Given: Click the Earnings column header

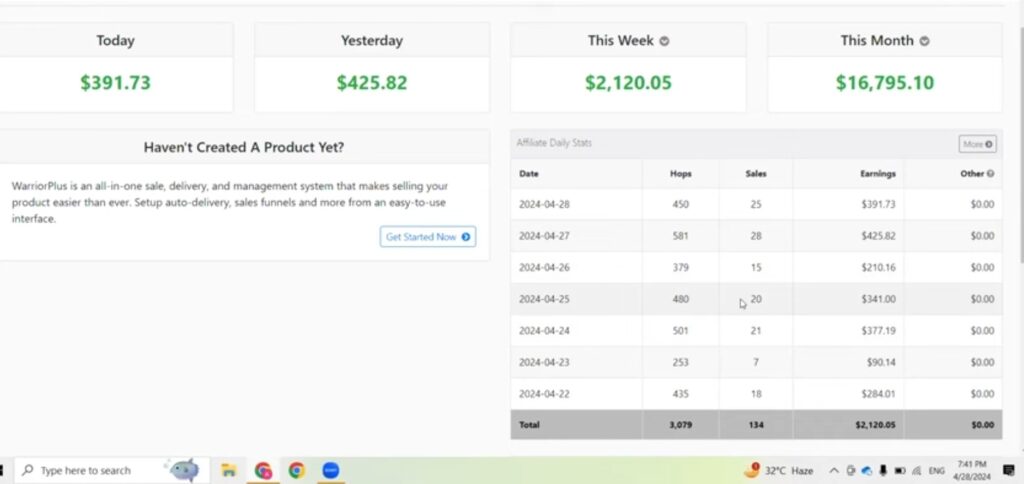Looking at the screenshot, I should (877, 174).
